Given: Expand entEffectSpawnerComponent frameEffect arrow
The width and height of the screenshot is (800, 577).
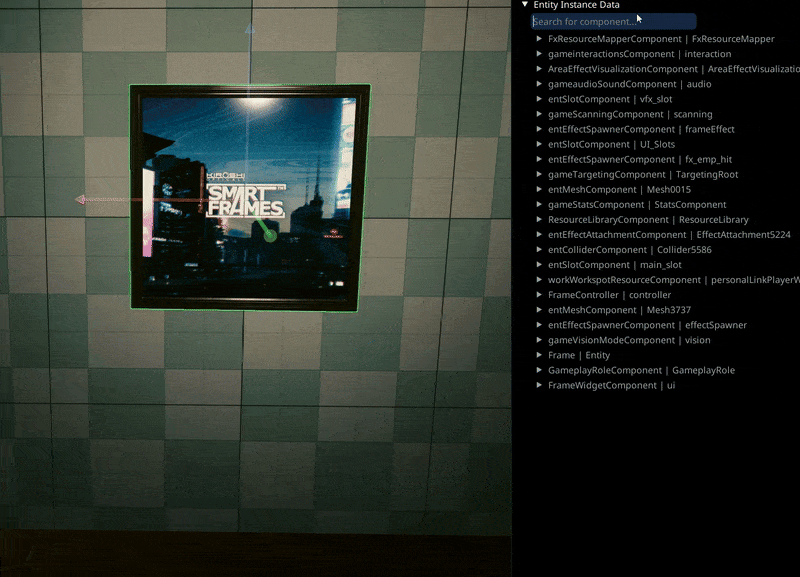Looking at the screenshot, I should (540, 129).
